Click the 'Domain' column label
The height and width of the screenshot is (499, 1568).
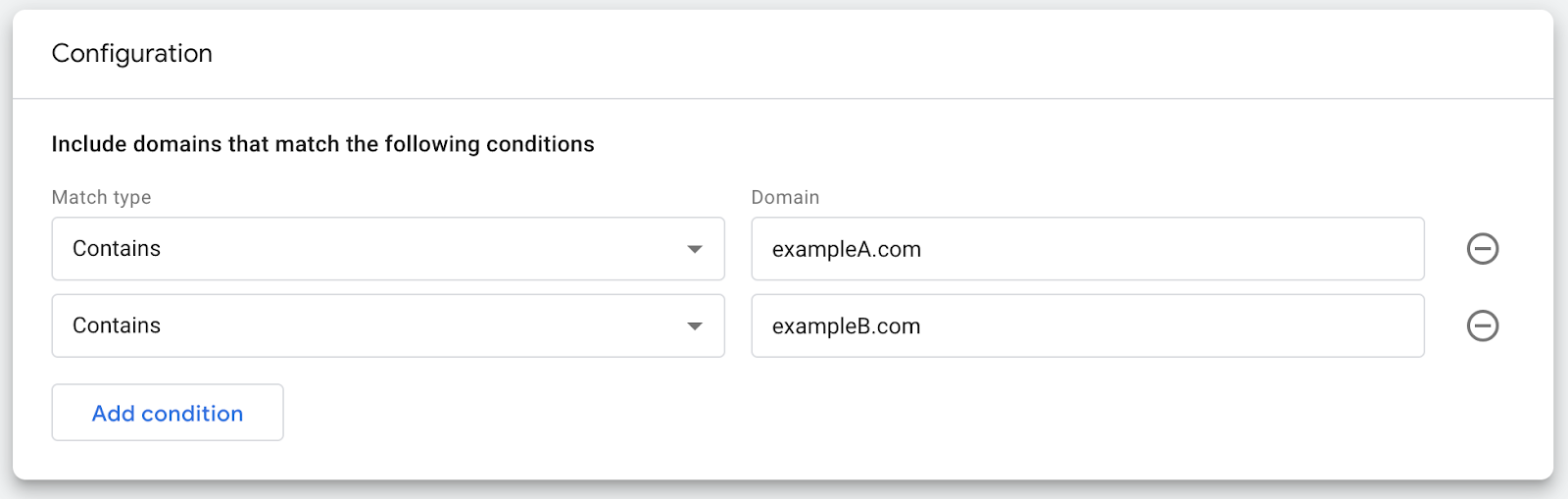pyautogui.click(x=785, y=197)
